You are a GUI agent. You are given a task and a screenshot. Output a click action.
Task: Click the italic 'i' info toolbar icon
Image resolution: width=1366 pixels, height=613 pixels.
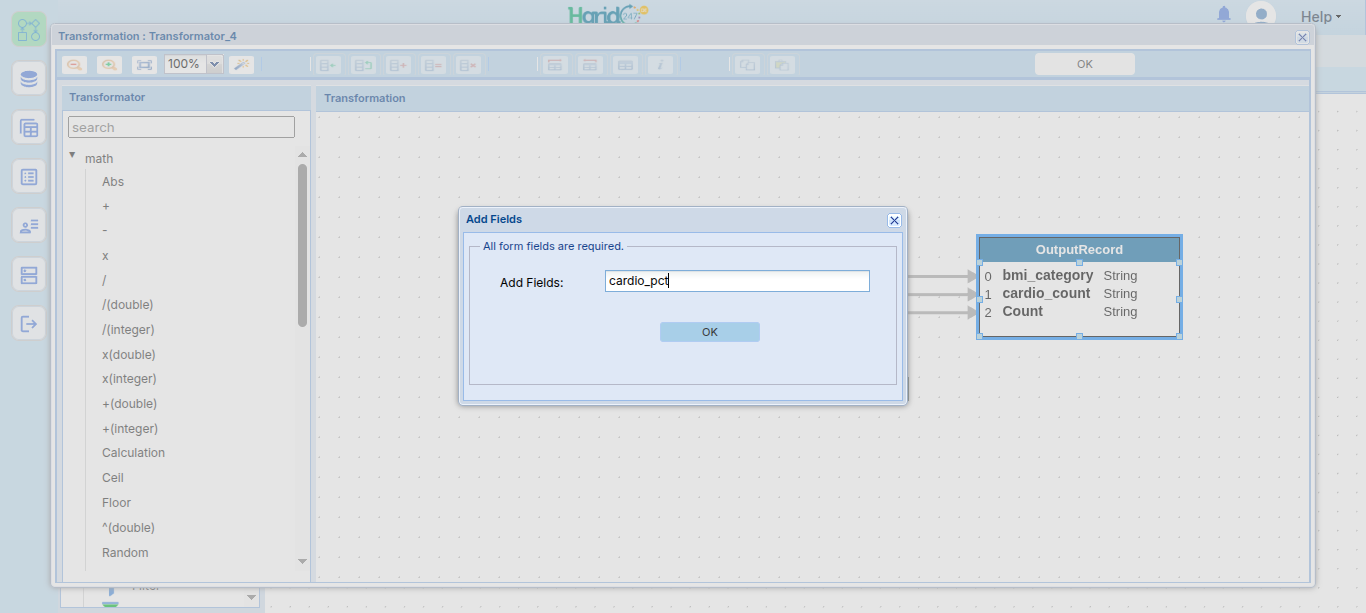[x=659, y=64]
